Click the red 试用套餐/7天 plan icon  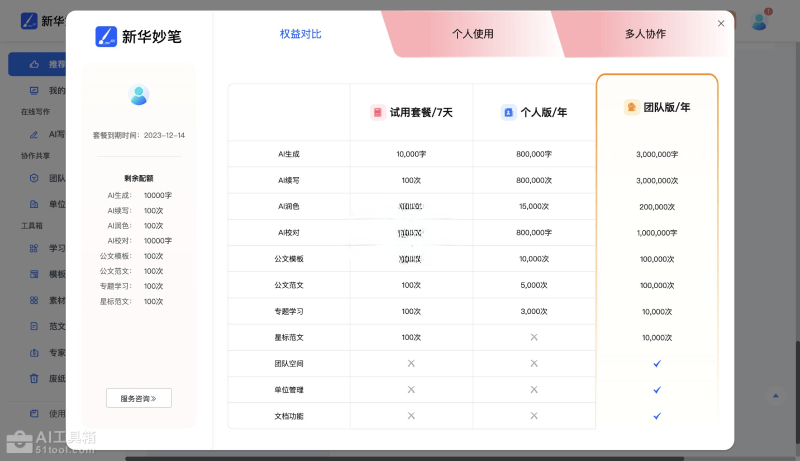click(378, 112)
